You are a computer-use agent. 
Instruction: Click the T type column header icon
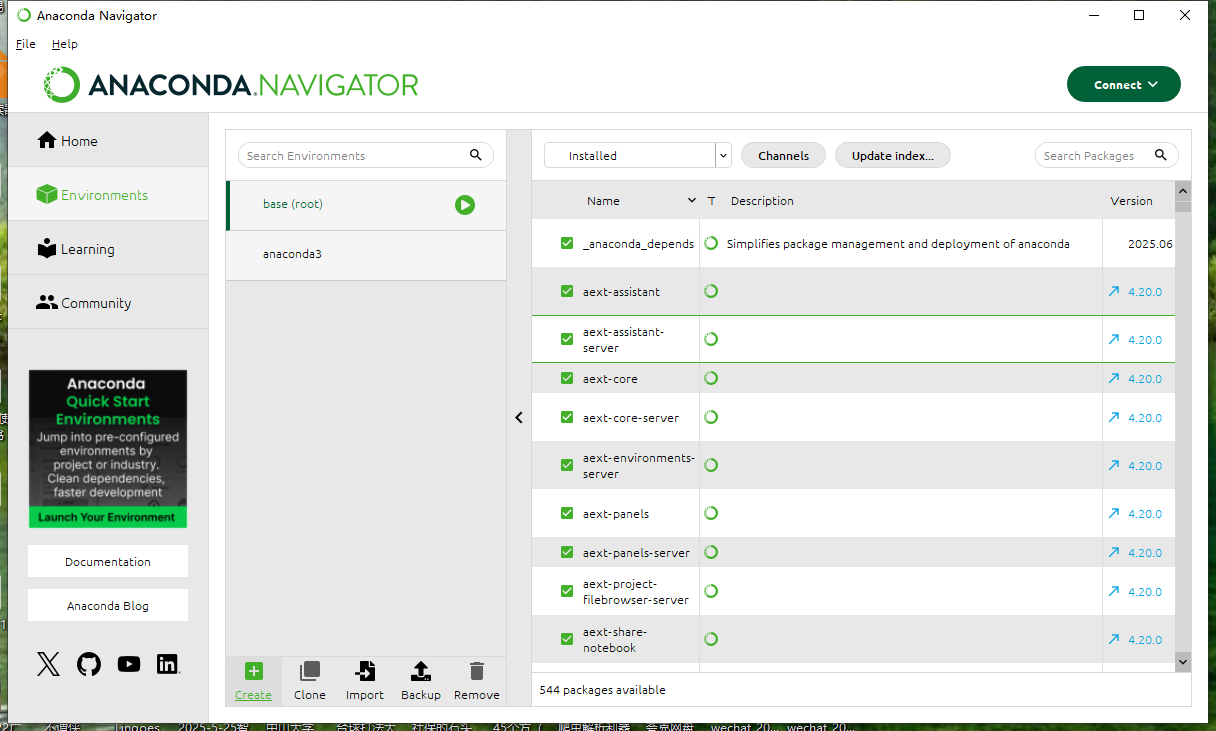coord(711,201)
